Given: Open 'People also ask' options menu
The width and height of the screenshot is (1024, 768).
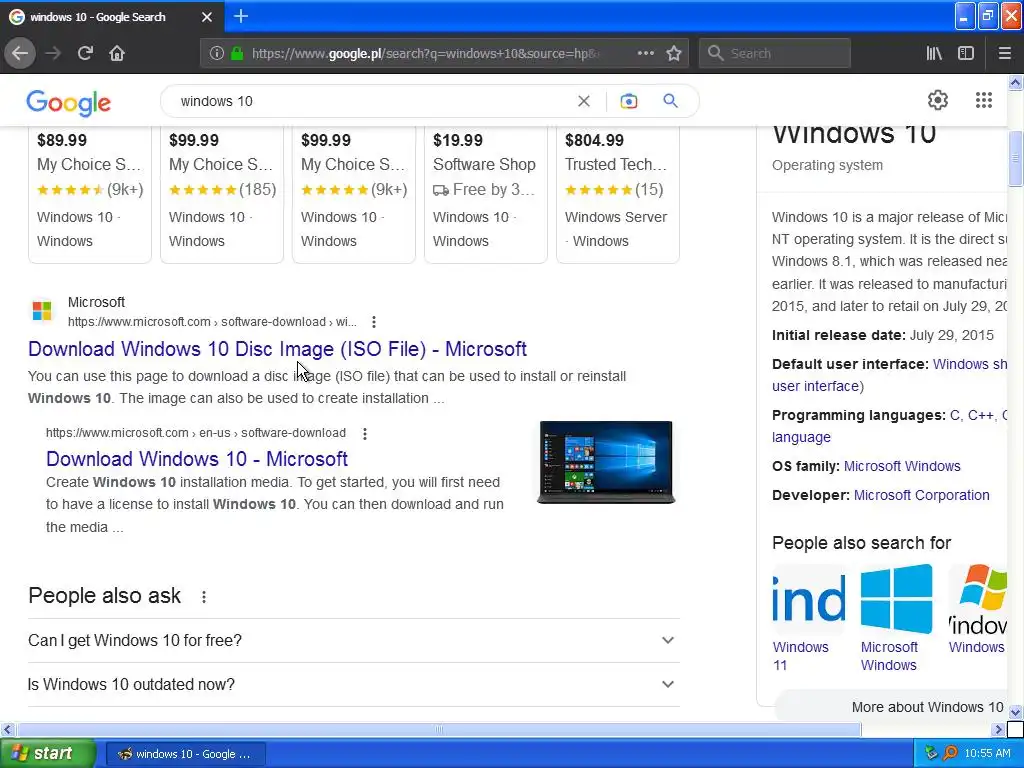Looking at the screenshot, I should coord(204,596).
